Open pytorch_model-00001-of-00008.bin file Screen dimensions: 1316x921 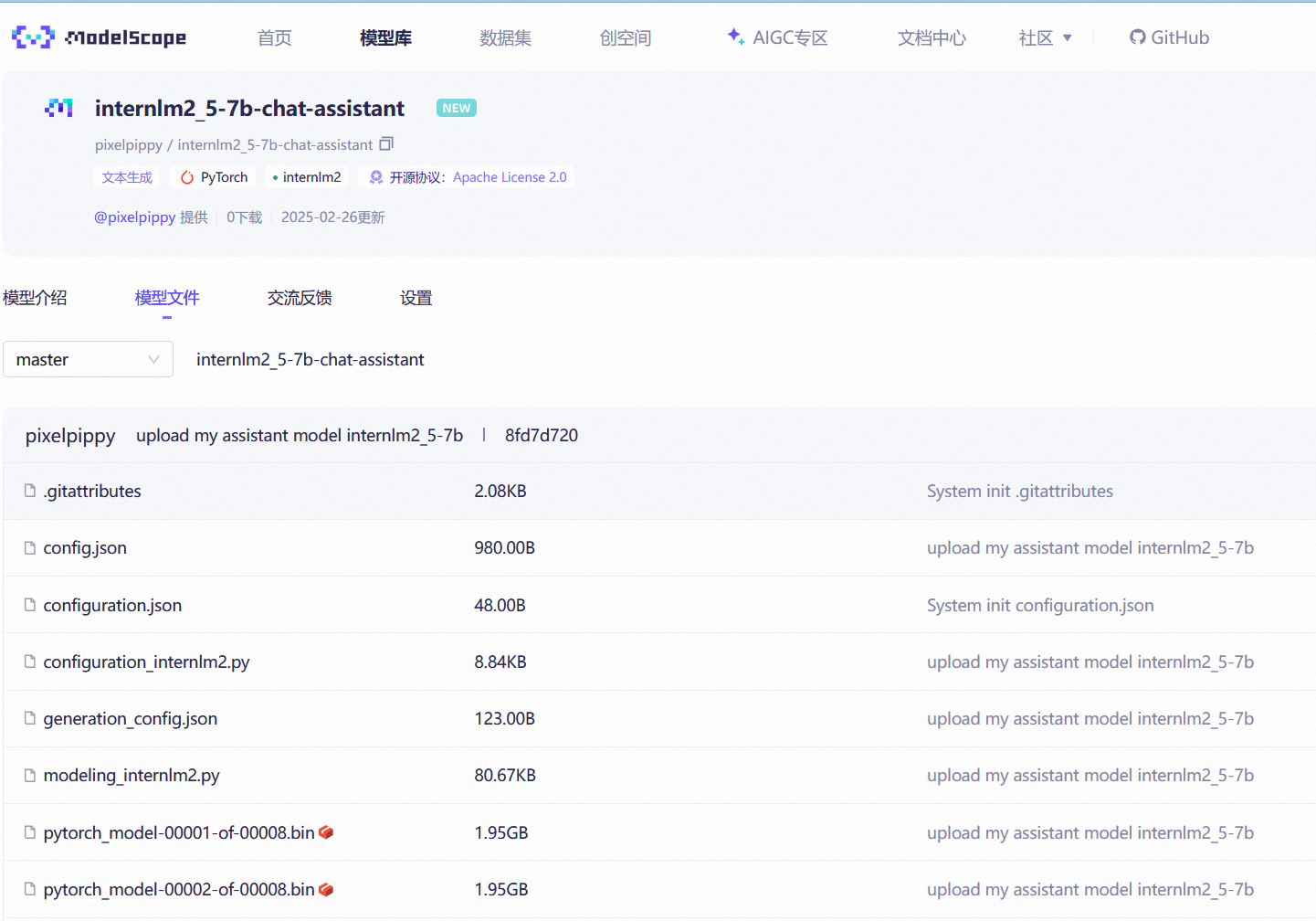click(179, 832)
